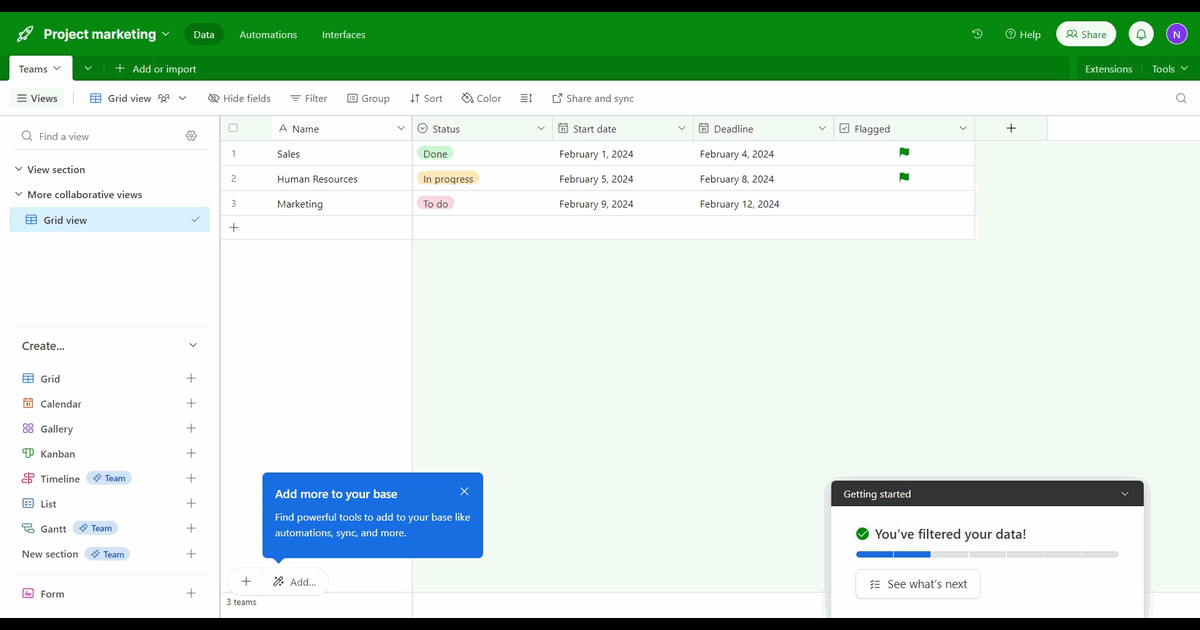Image resolution: width=1200 pixels, height=630 pixels.
Task: Add a new row plus below Marketing
Action: coord(234,228)
